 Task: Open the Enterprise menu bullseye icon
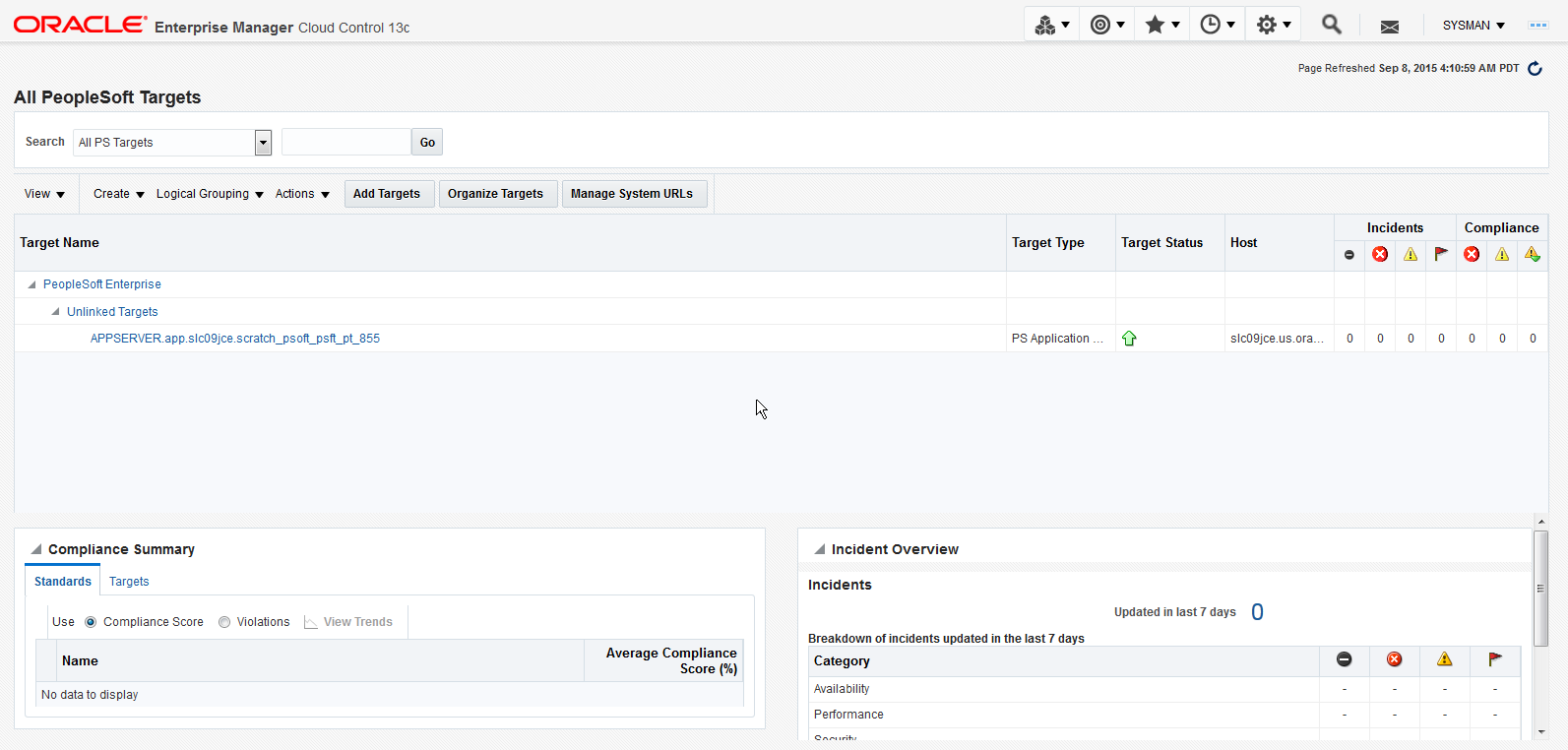[x=1106, y=25]
